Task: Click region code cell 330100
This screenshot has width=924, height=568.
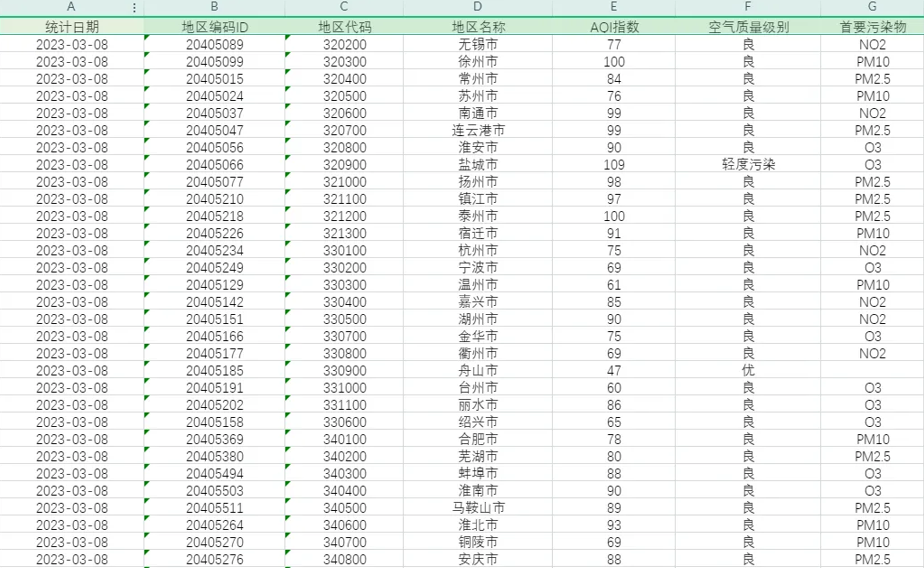Action: tap(344, 250)
